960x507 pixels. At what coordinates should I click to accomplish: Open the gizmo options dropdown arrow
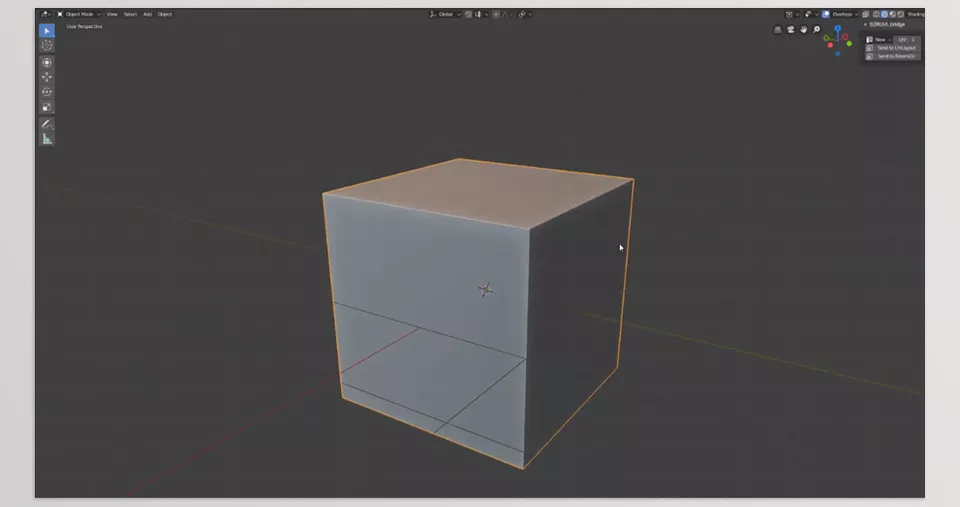click(816, 14)
